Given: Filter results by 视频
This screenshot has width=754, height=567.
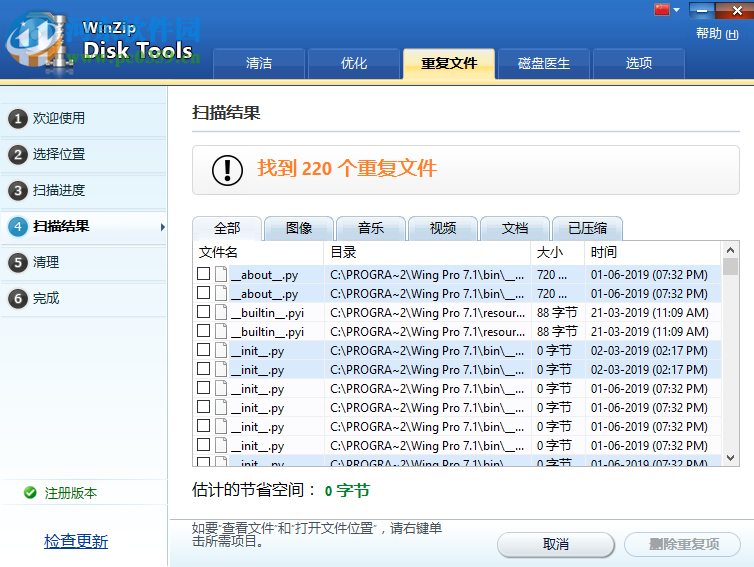Looking at the screenshot, I should point(443,228).
